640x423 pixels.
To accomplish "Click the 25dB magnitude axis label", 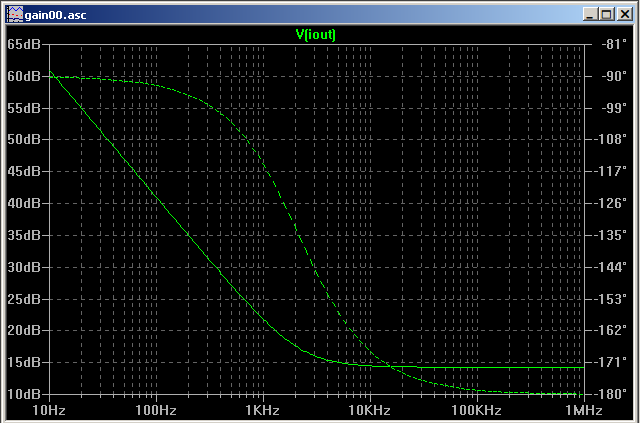I will click(x=24, y=299).
